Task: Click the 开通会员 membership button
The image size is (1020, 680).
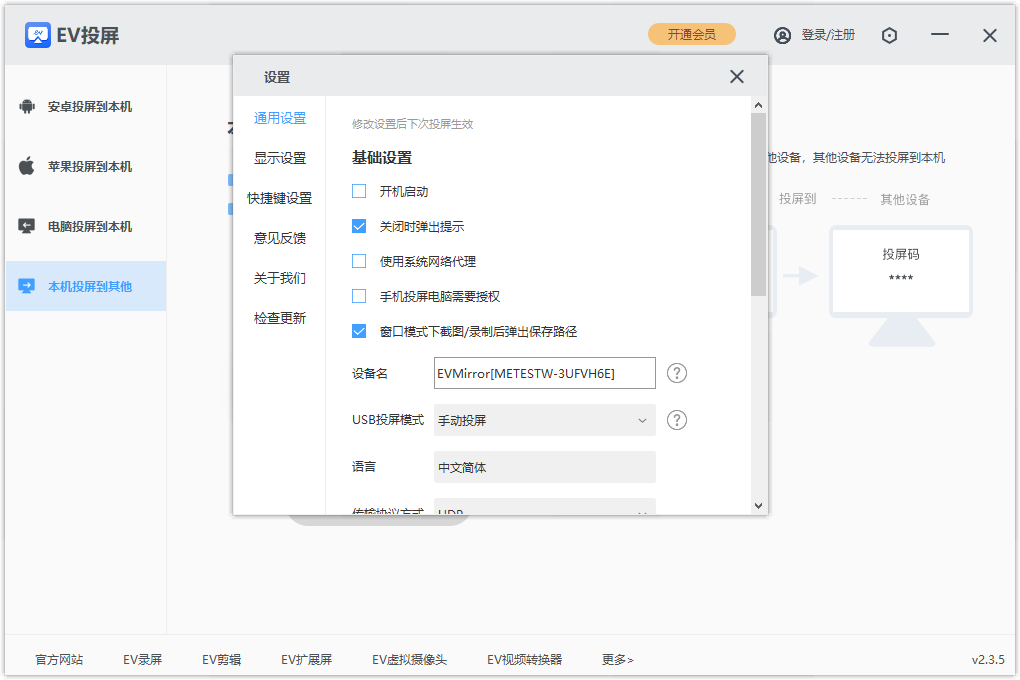Action: click(691, 33)
